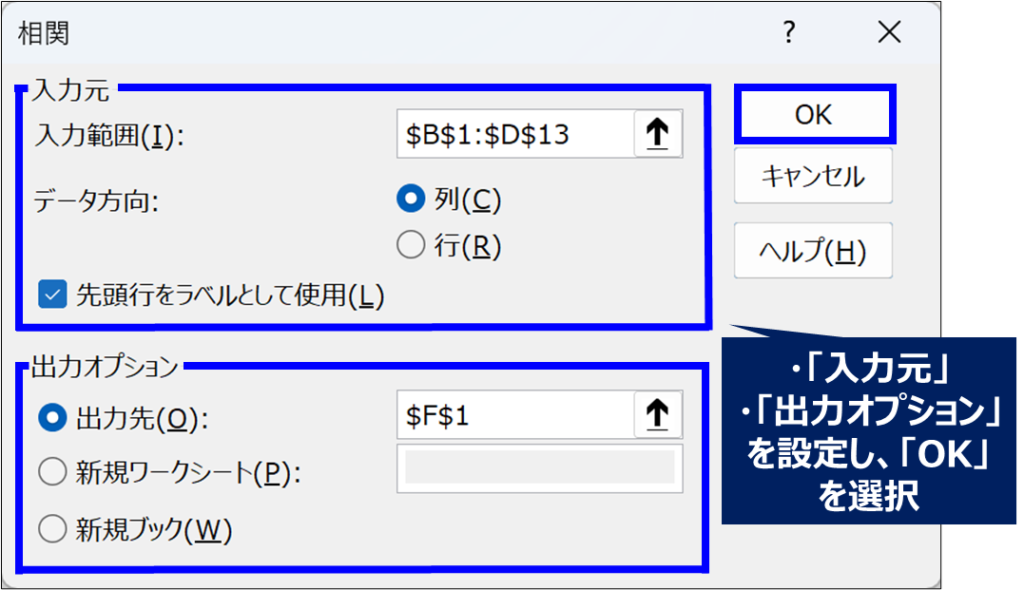Click the 入力範囲(I) label text
Screen dimensions: 1024x590
pos(110,135)
